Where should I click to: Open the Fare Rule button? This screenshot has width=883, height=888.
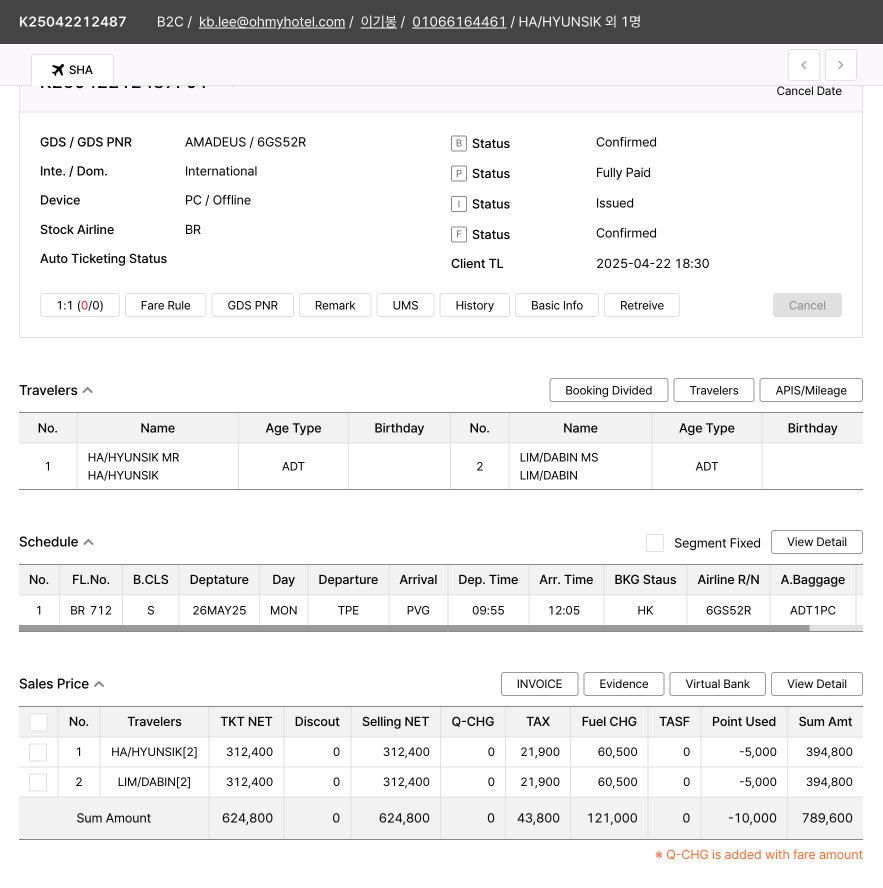click(x=165, y=305)
